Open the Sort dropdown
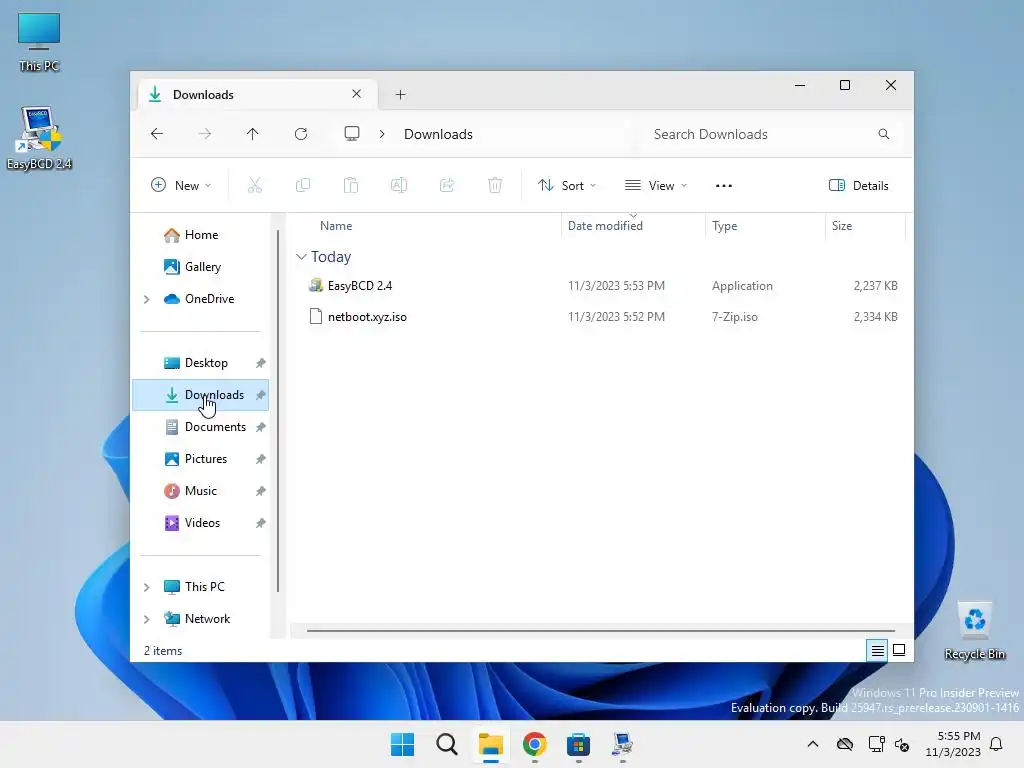This screenshot has height=768, width=1024. pos(567,185)
